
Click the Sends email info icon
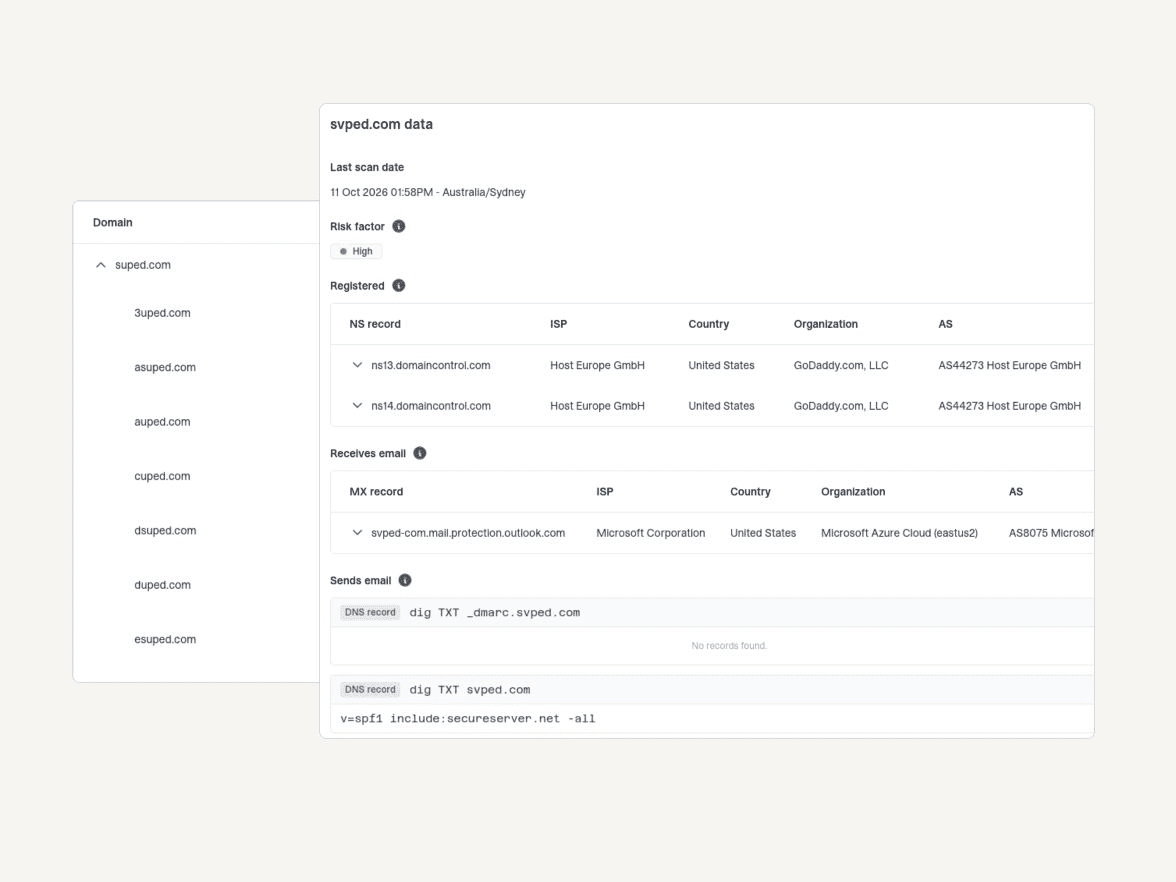click(405, 580)
